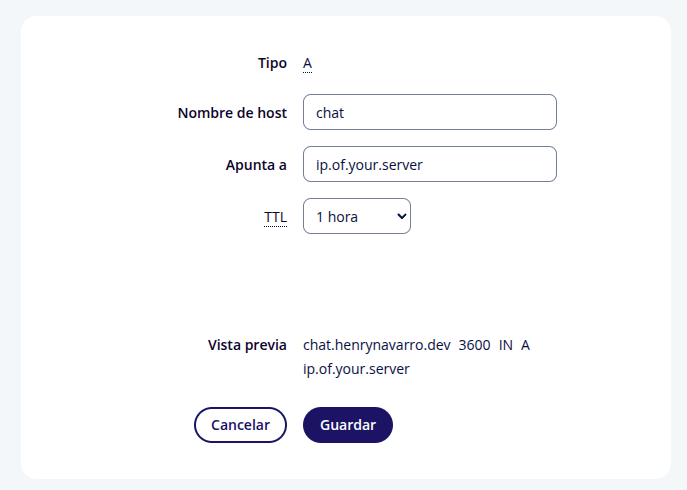This screenshot has width=687, height=490.
Task: Click the Cancelar button
Action: point(240,425)
